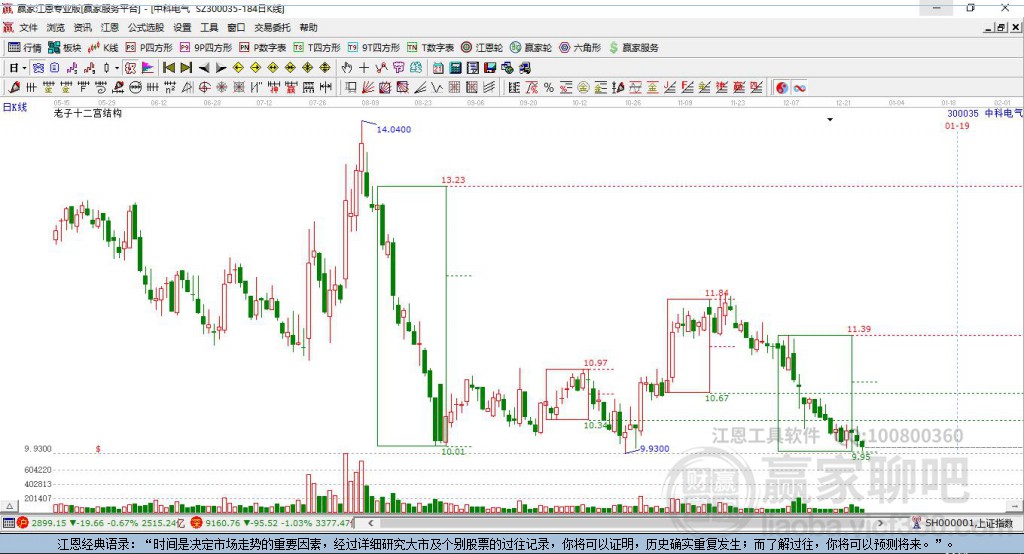The height and width of the screenshot is (554, 1024).
Task: Open the calendar icon showing 21
Action: (438, 67)
